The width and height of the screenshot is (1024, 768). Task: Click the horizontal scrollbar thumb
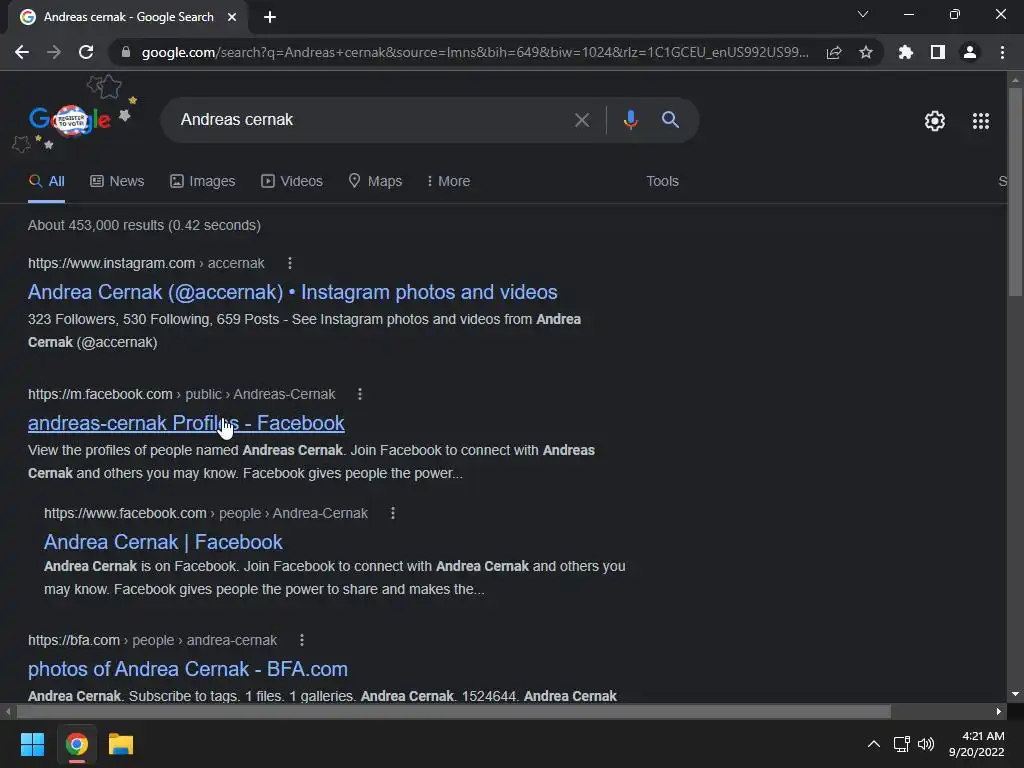(x=454, y=711)
